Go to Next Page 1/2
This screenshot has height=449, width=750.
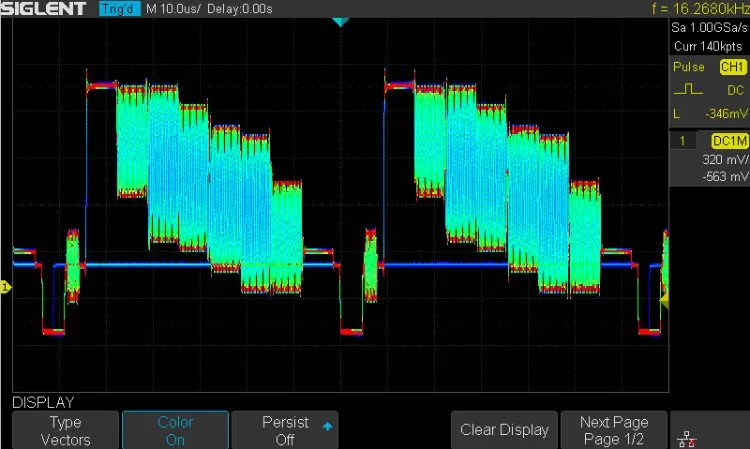pos(614,431)
